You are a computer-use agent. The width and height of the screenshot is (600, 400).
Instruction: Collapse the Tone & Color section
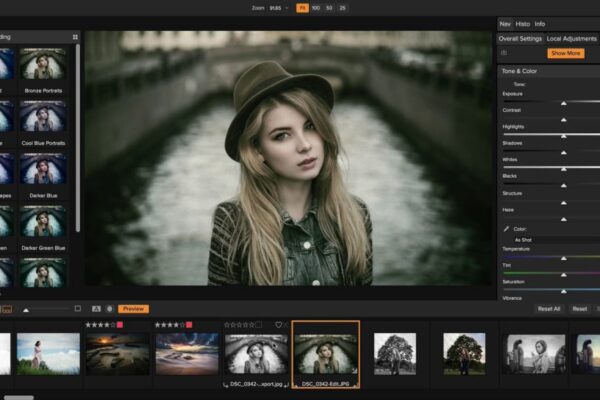point(519,71)
